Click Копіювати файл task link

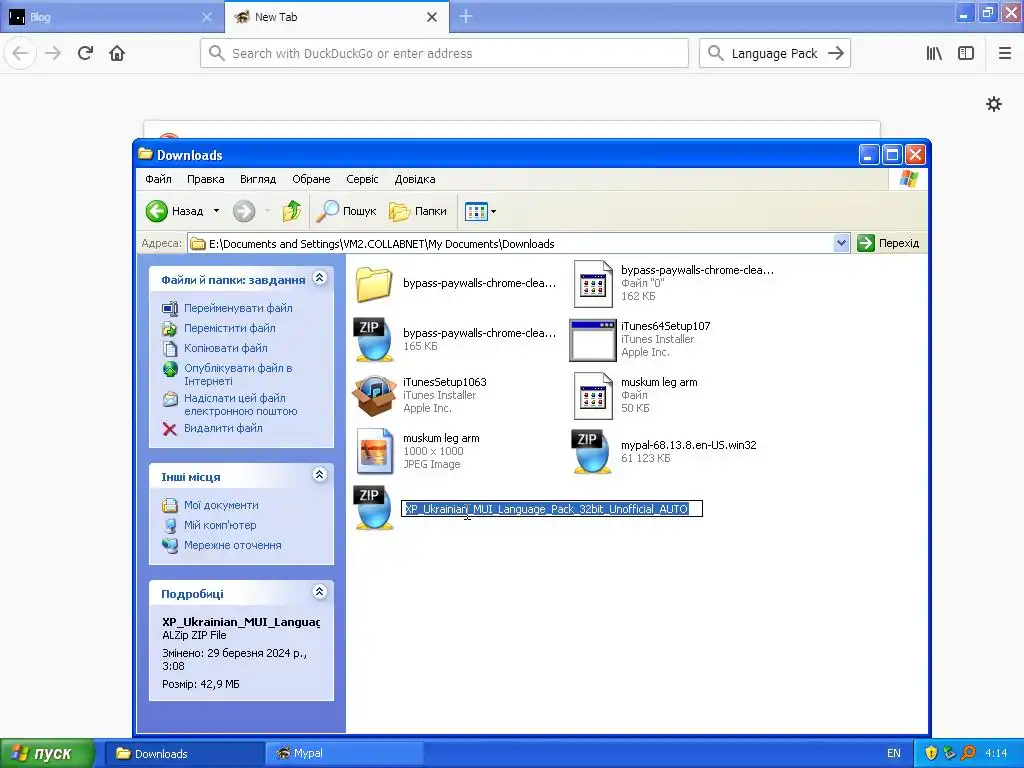coord(225,348)
